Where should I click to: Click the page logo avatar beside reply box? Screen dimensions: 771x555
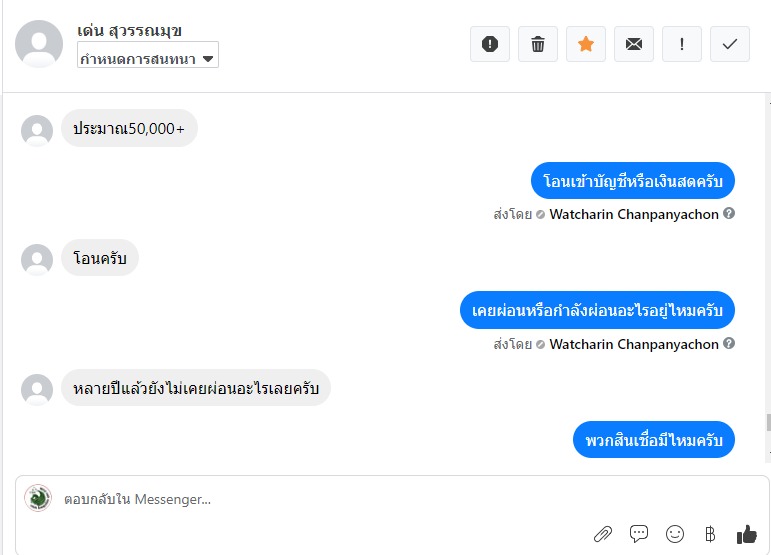(38, 498)
